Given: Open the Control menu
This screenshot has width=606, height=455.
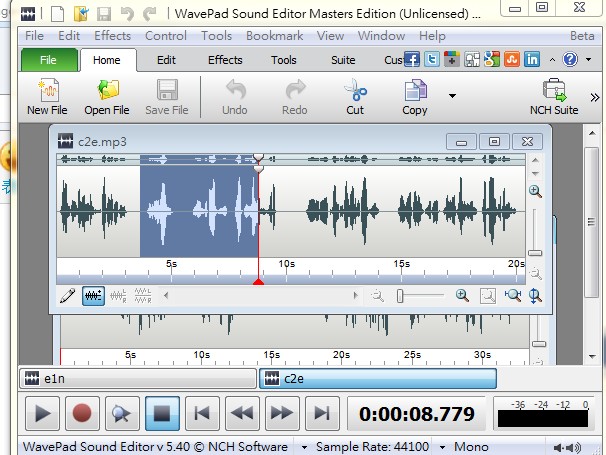Looking at the screenshot, I should pyautogui.click(x=166, y=36).
